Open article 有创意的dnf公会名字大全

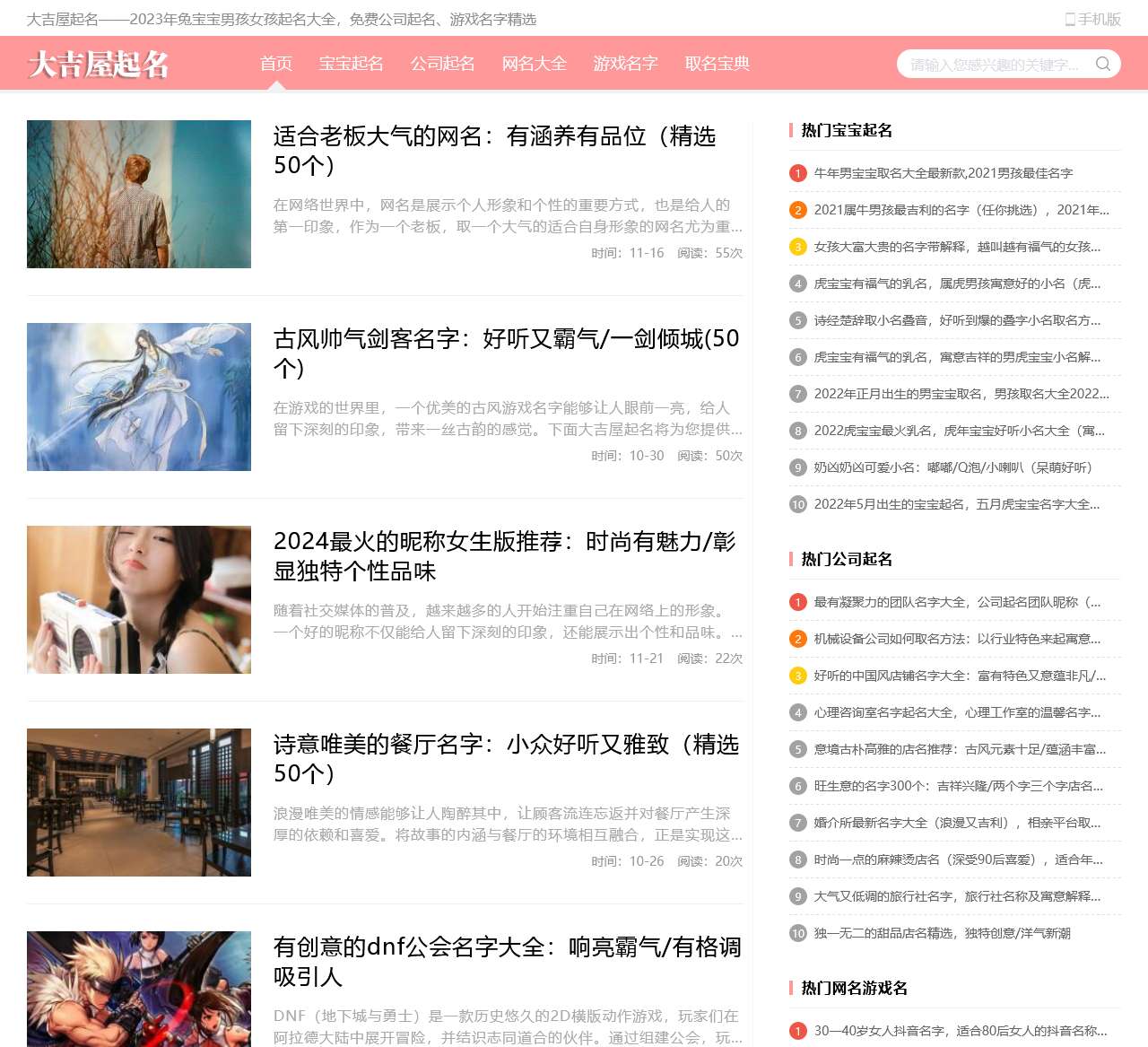(x=508, y=962)
